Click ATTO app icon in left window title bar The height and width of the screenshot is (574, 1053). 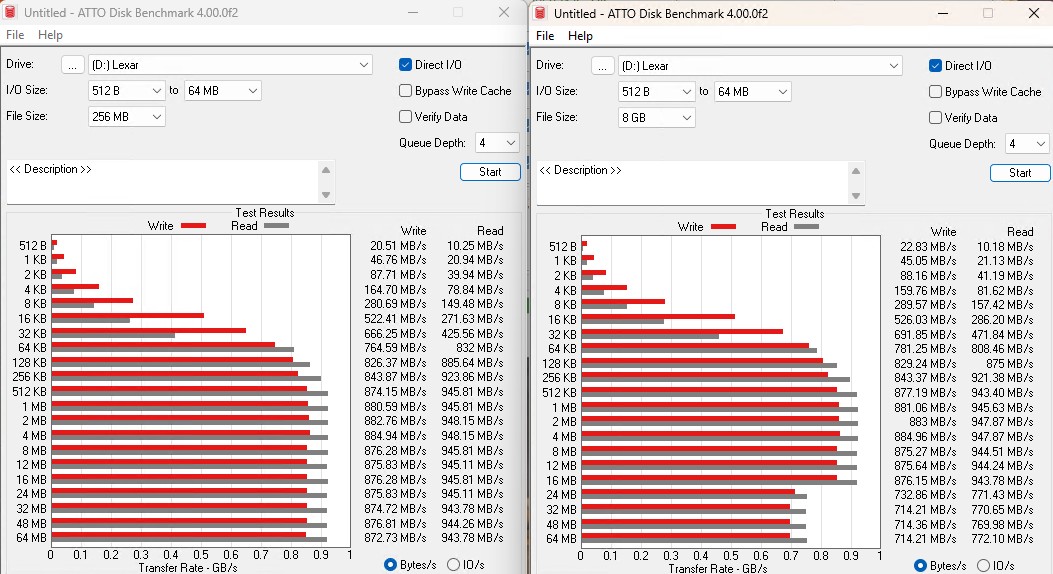(10, 12)
